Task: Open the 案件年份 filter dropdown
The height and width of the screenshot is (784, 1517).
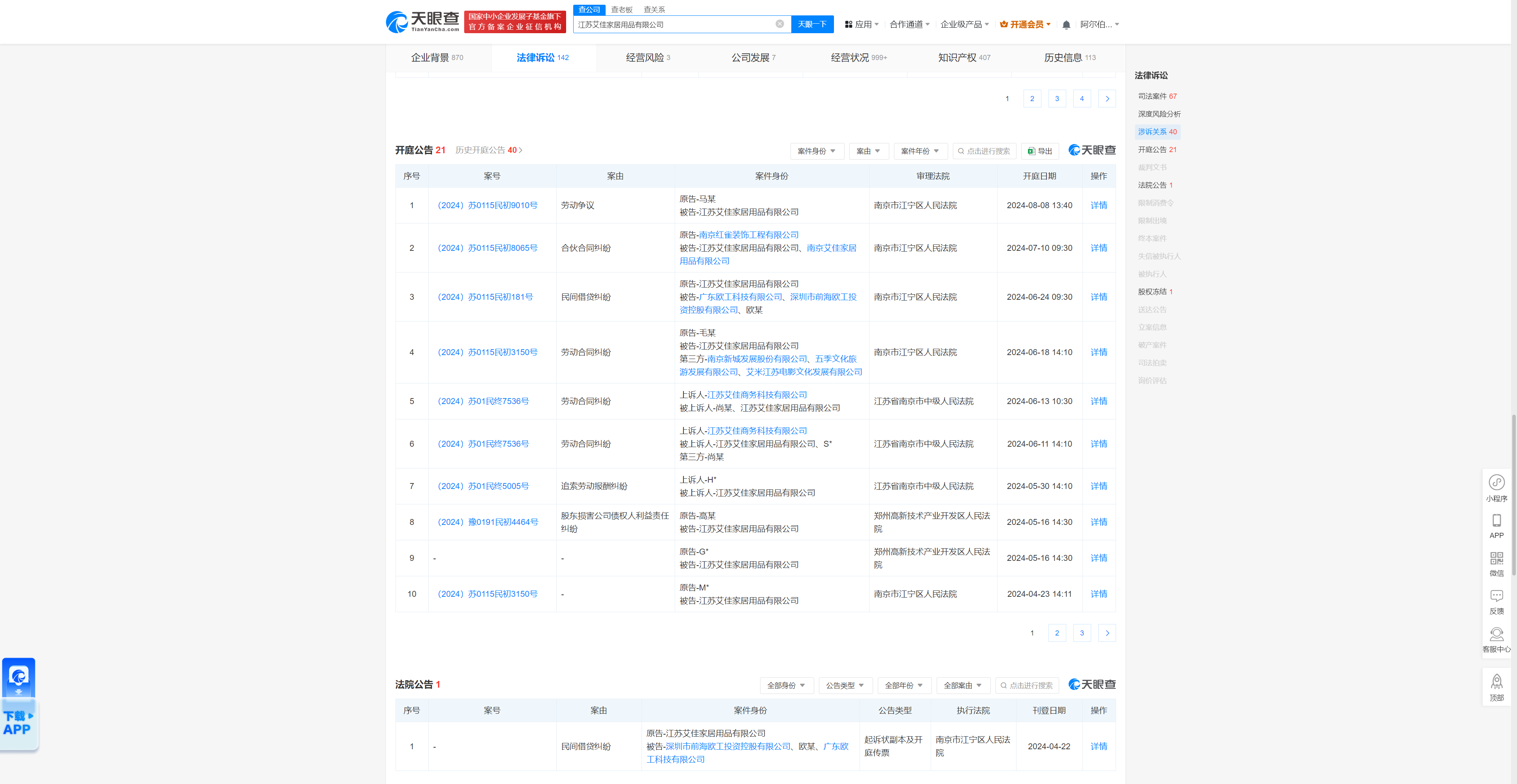Action: [920, 151]
